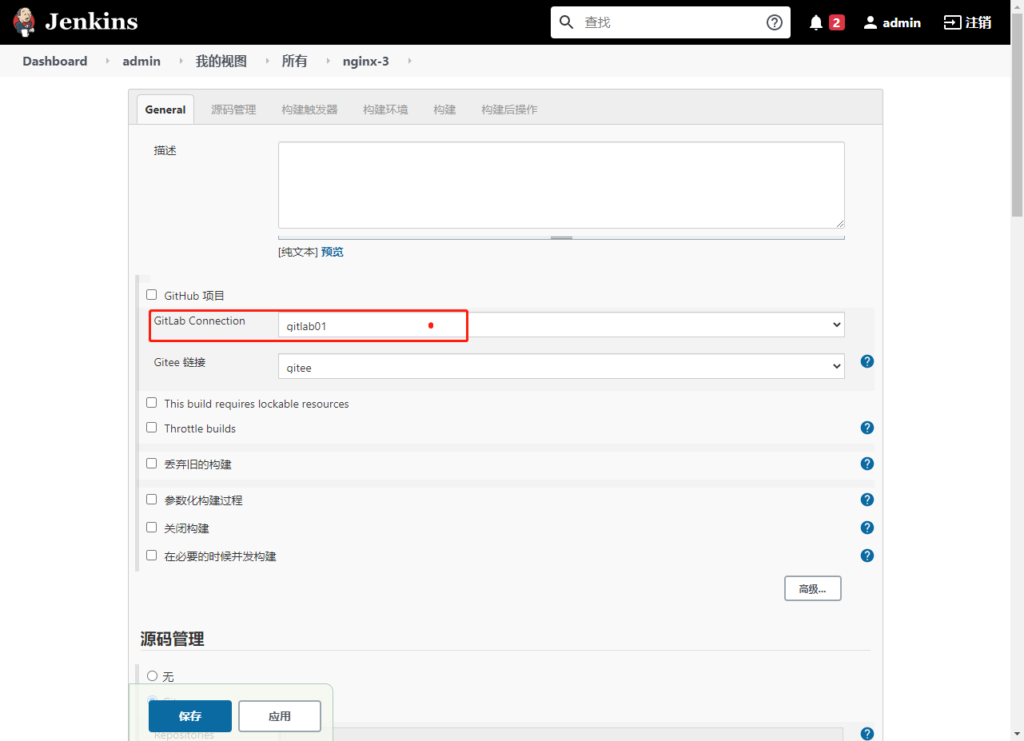The width and height of the screenshot is (1024, 741).
Task: Show help for 关闭构建
Action: pyautogui.click(x=867, y=528)
